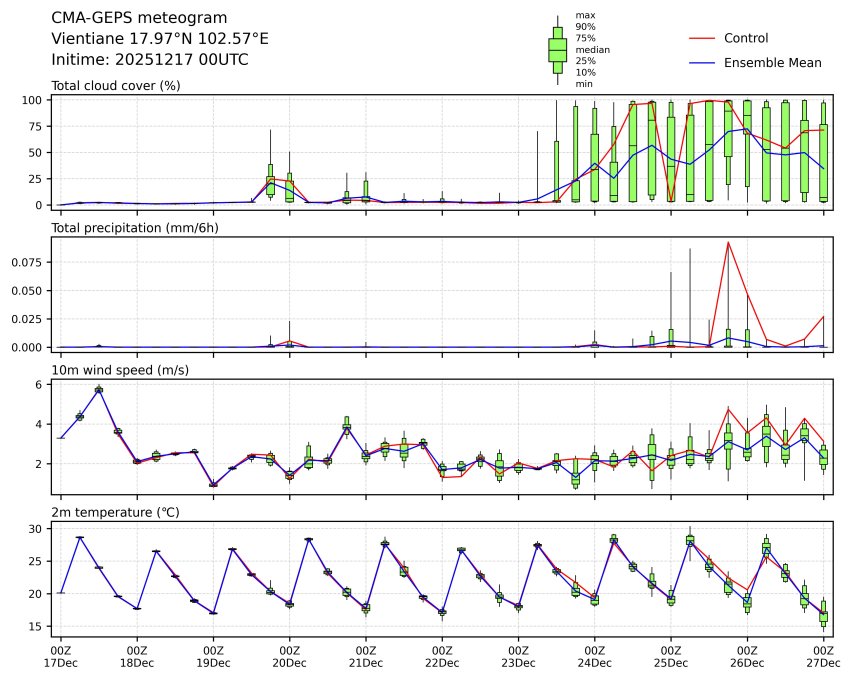The image size is (852, 680).
Task: Click the "CMA-GEPS meteogram" title
Action: pos(139,18)
